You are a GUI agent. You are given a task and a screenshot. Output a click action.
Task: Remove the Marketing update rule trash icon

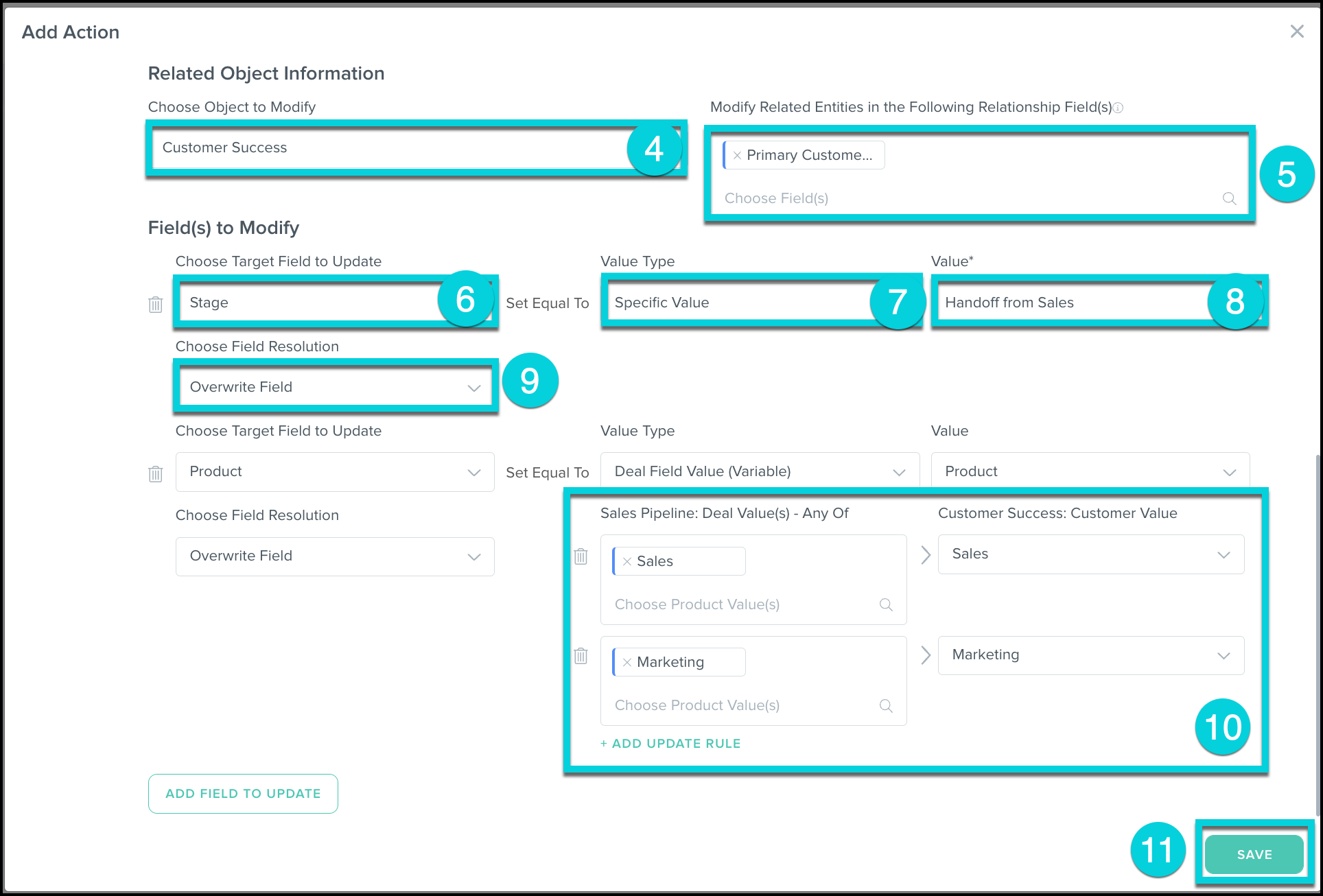581,656
